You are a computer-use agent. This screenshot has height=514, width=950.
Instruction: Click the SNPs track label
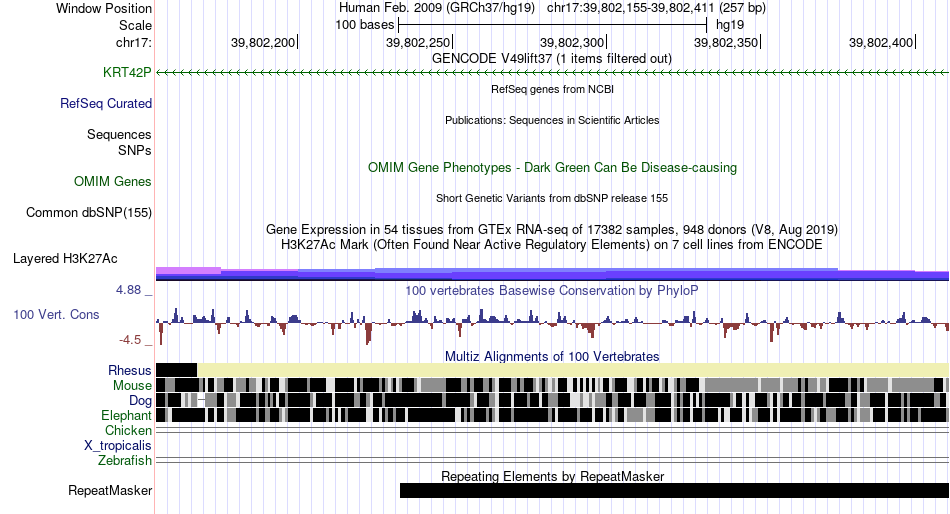pyautogui.click(x=135, y=150)
